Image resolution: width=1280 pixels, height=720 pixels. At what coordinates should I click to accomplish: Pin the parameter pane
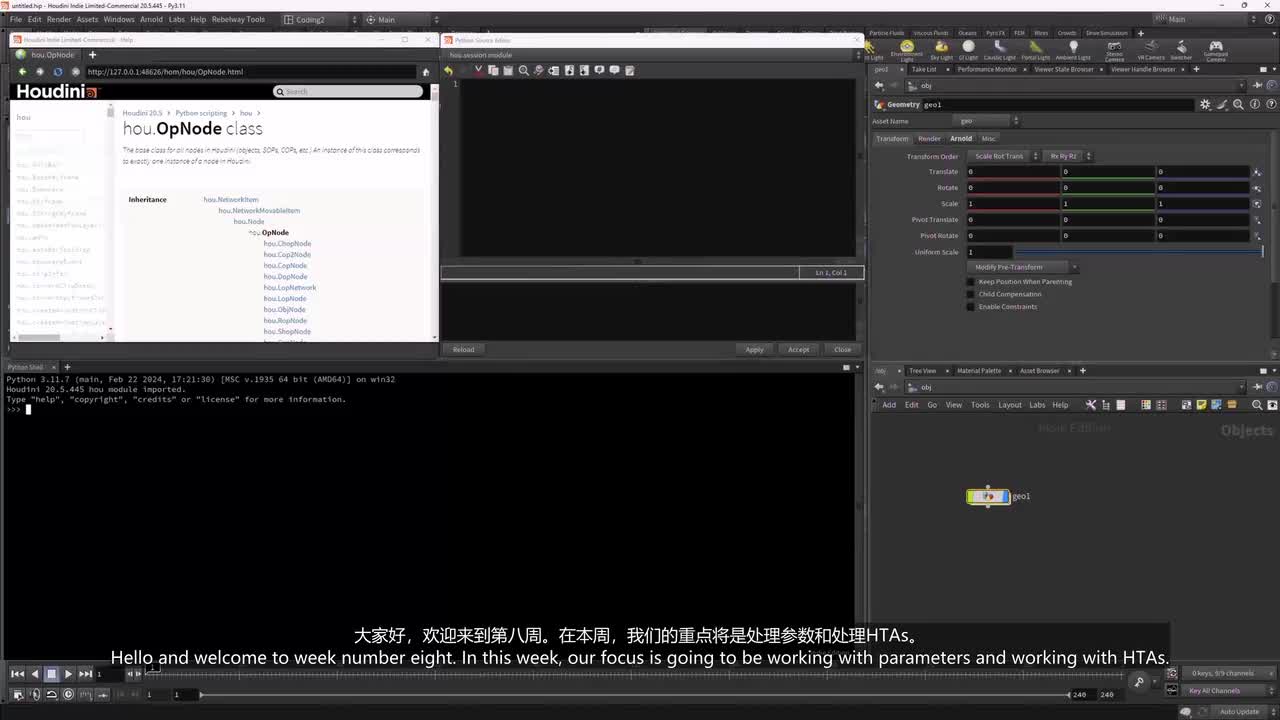tap(1256, 86)
